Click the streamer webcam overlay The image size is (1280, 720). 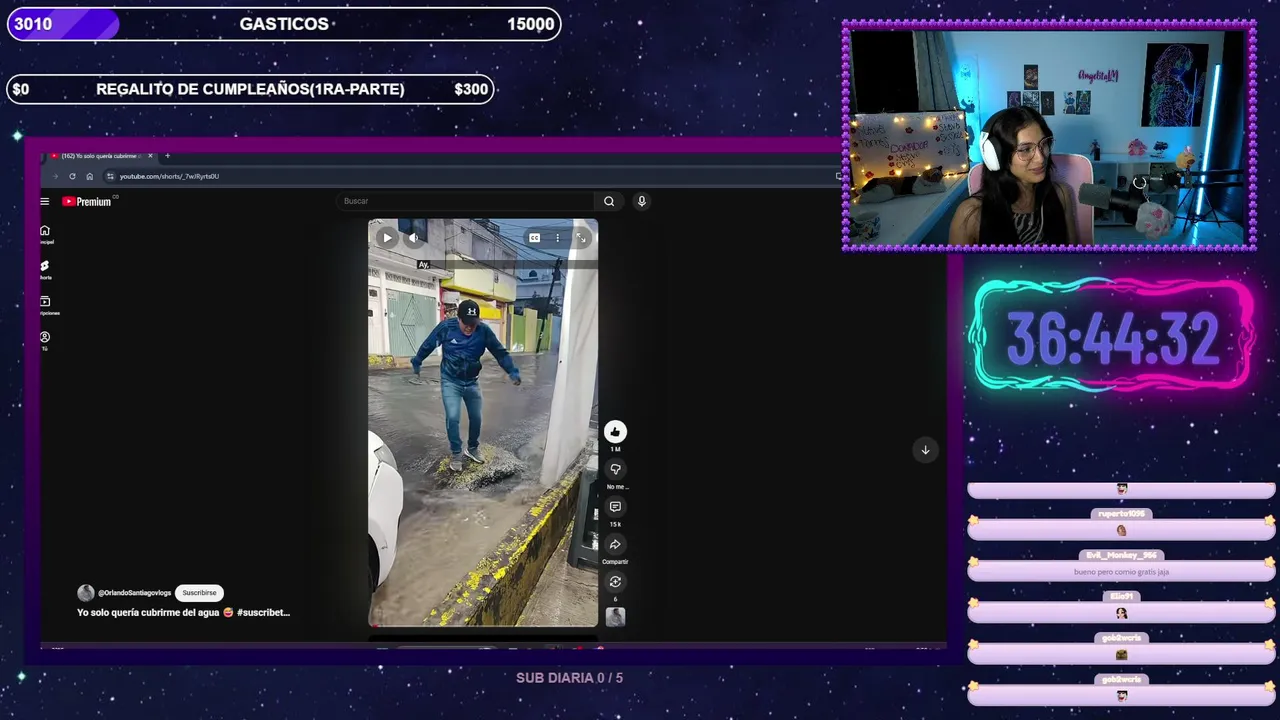coord(1049,135)
